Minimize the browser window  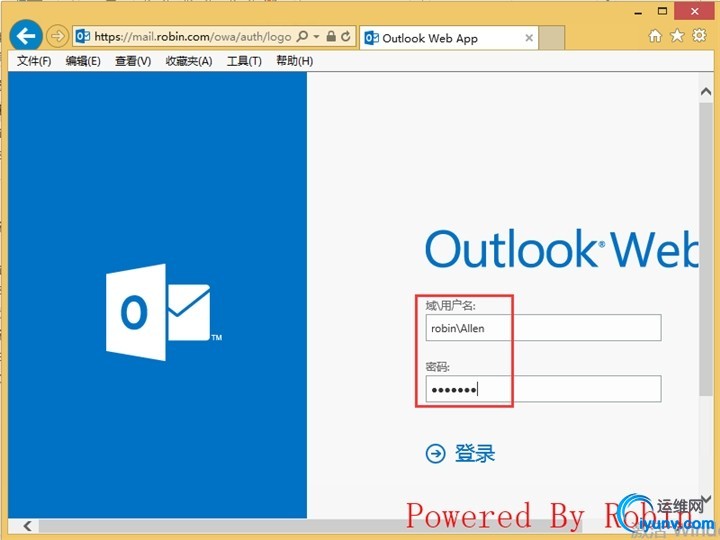tap(638, 13)
